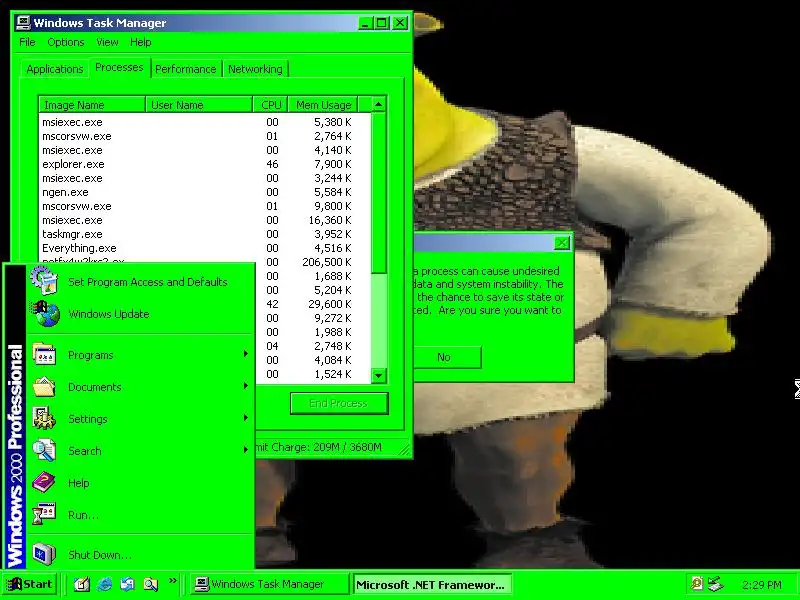
Task: Open Outlook Express quick launch icon
Action: pos(128,584)
